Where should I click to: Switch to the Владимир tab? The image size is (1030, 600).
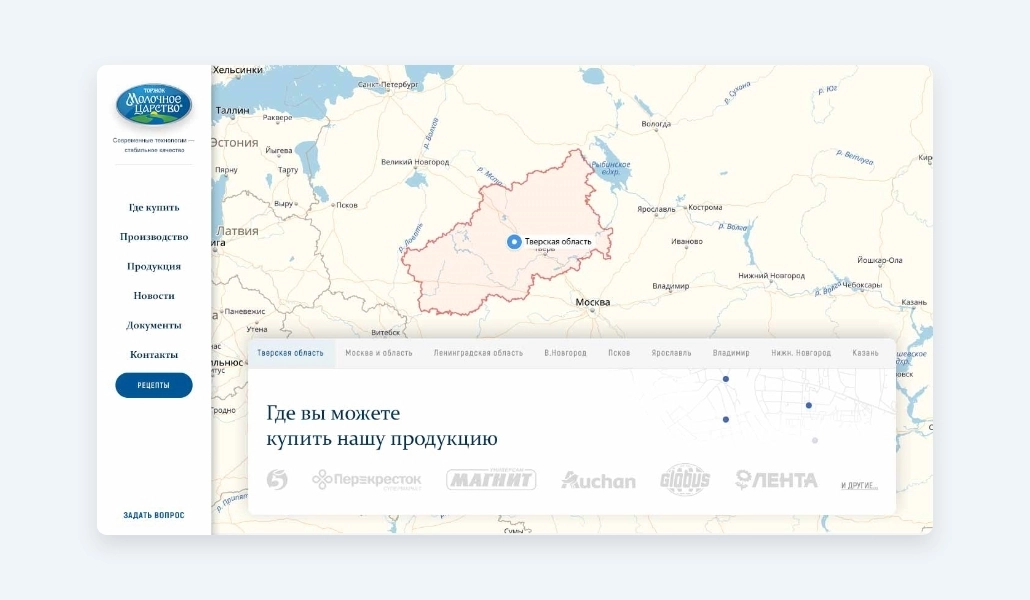point(731,353)
